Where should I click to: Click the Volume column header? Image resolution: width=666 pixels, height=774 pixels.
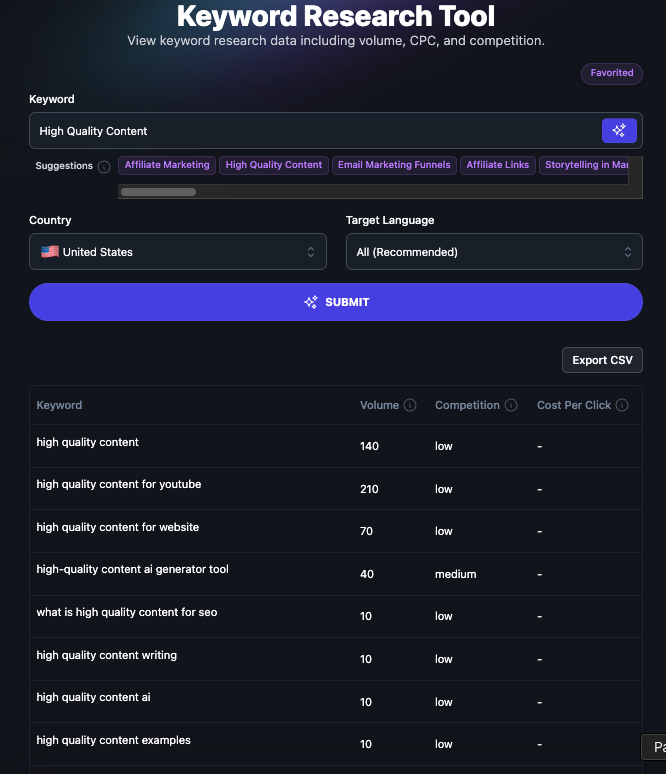(x=379, y=405)
